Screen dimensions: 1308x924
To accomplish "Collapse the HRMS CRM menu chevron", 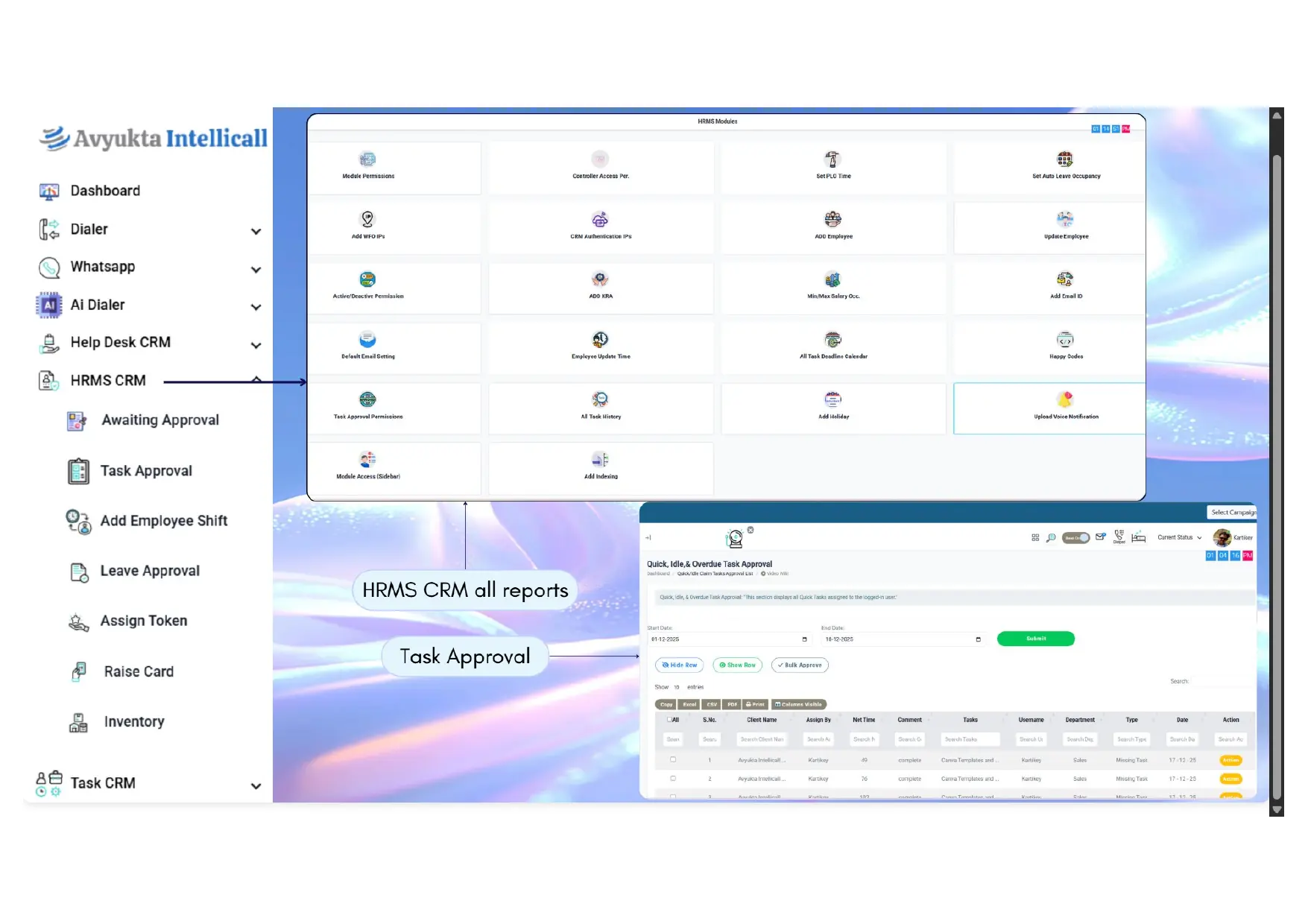I will tap(256, 379).
